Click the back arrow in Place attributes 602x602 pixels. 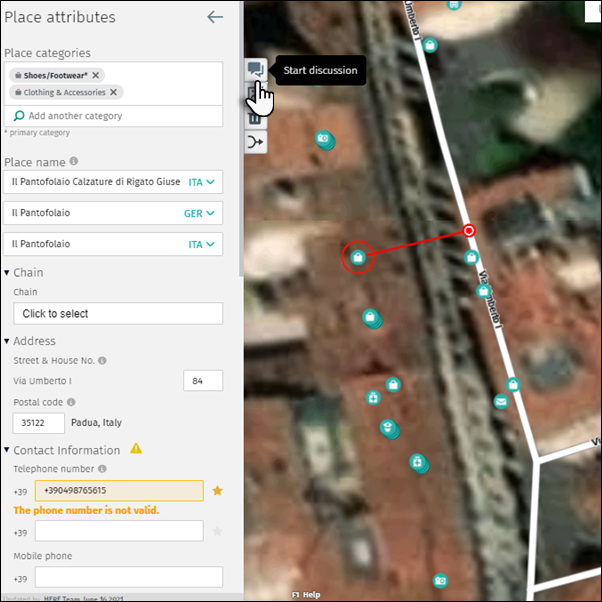coord(215,17)
